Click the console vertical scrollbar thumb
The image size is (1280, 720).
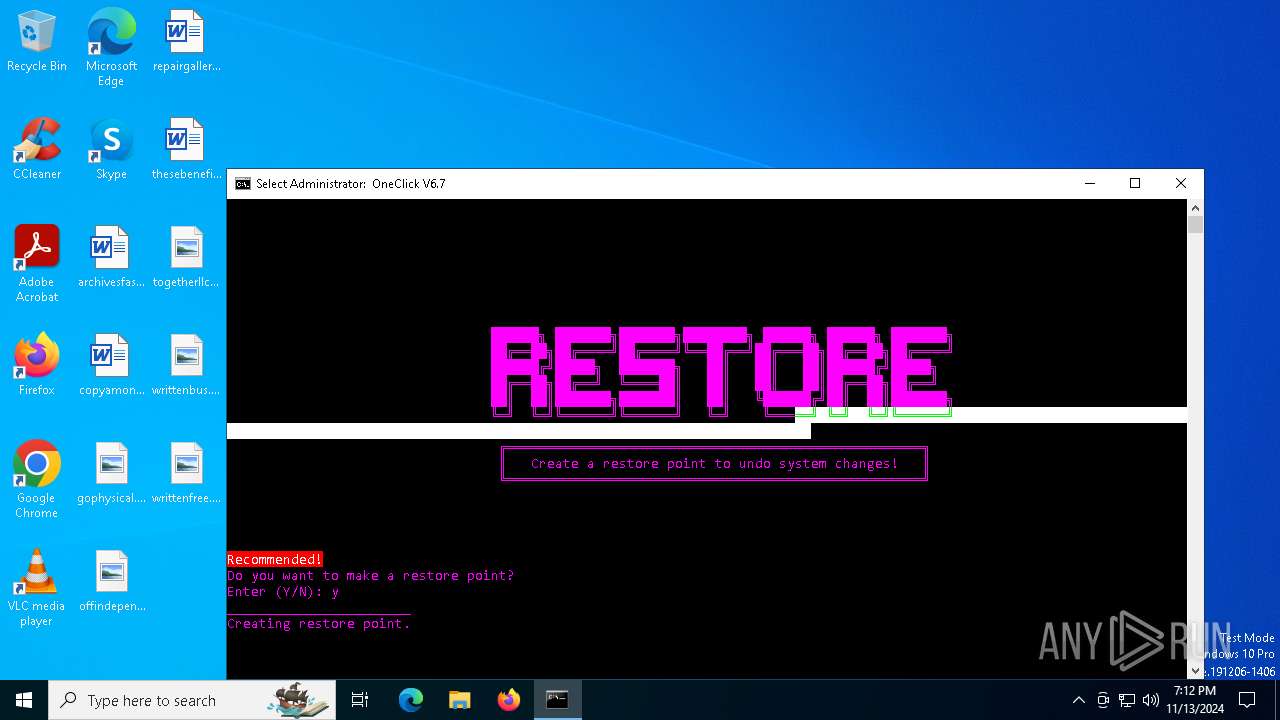(x=1195, y=225)
